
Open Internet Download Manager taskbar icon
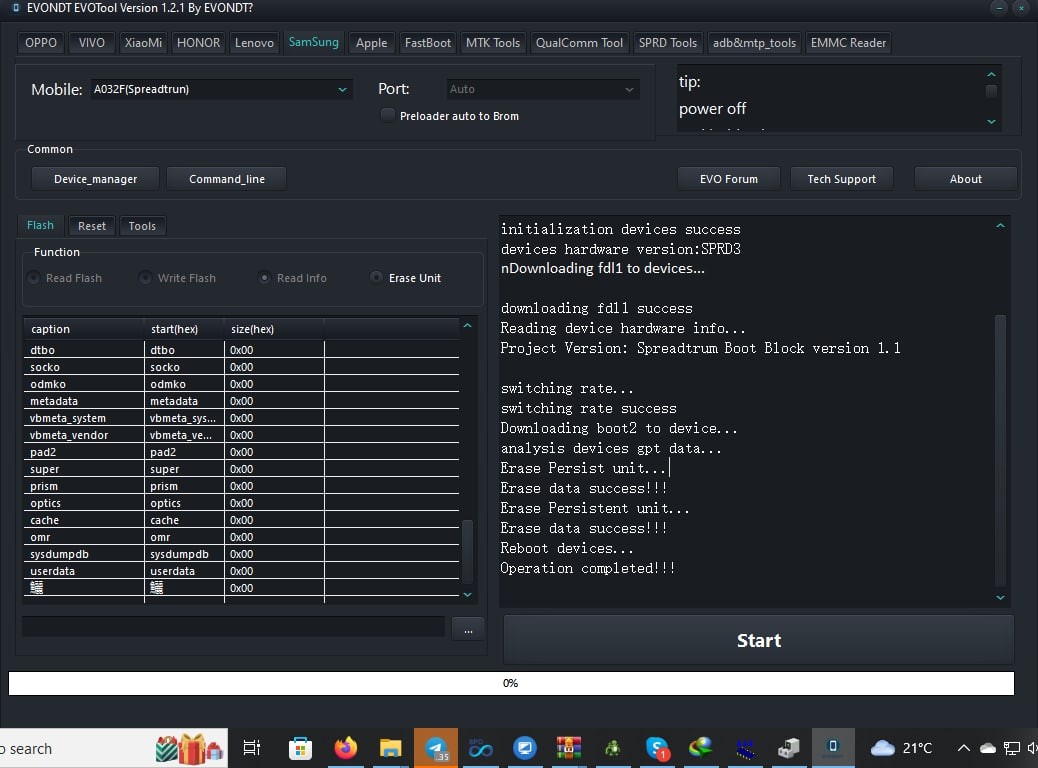pyautogui.click(x=700, y=747)
